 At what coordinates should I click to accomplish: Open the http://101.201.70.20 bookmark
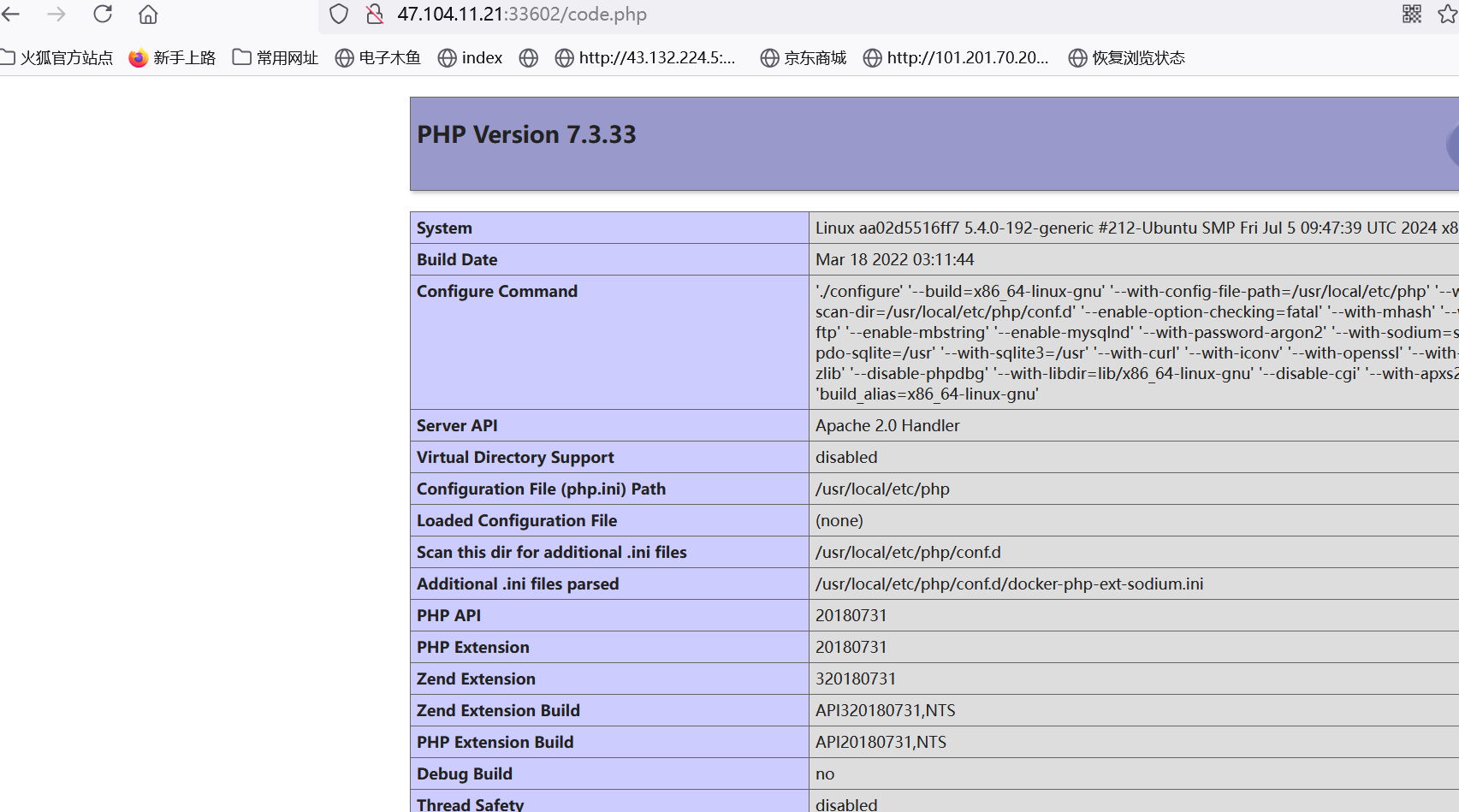point(956,57)
